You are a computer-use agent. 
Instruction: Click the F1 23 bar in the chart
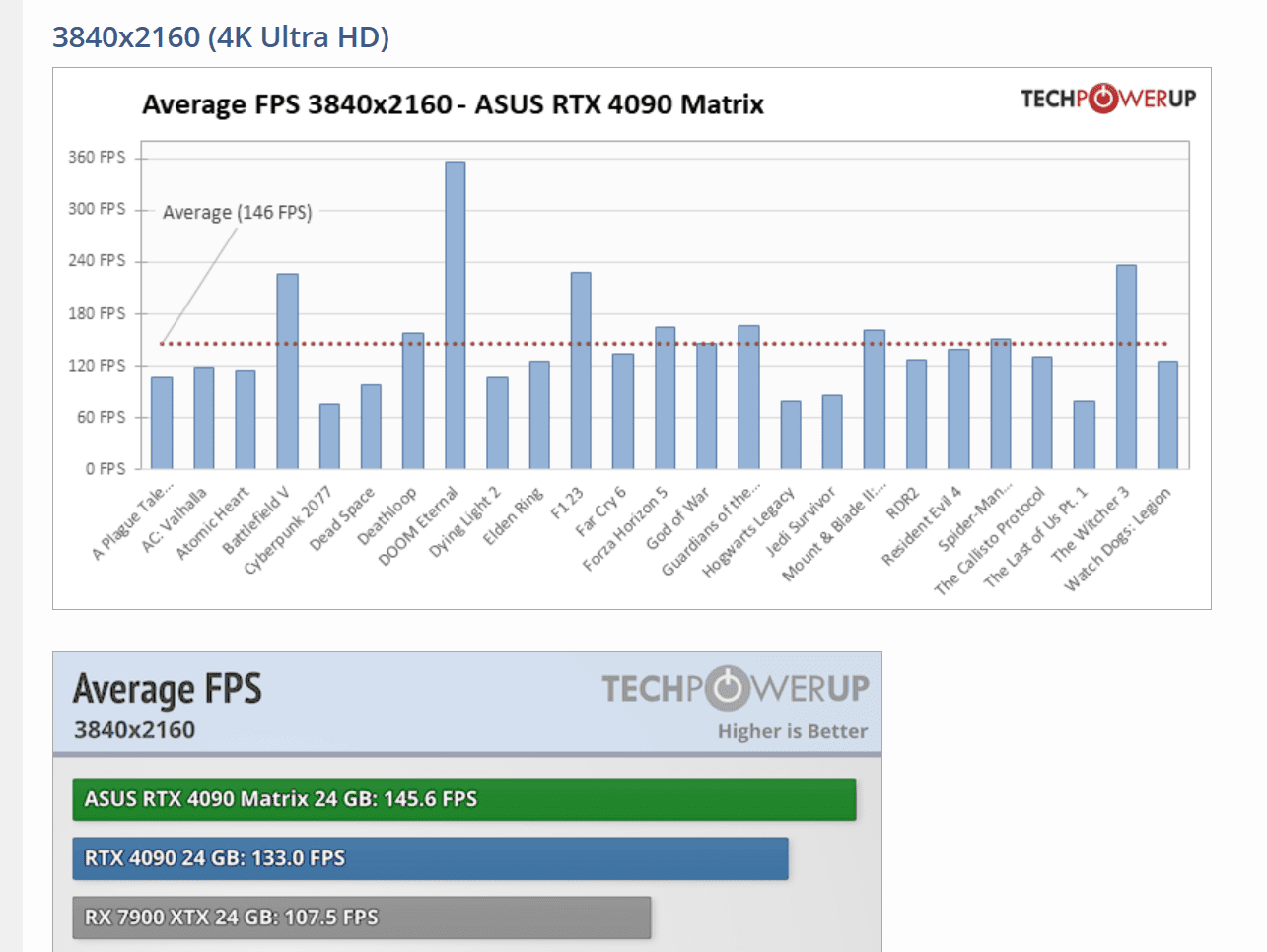tap(581, 371)
